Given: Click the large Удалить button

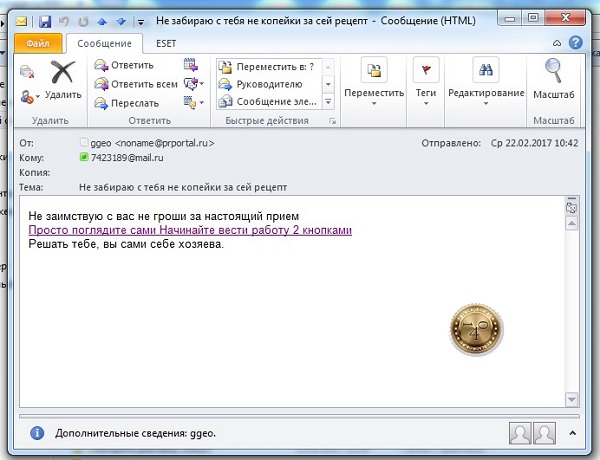Looking at the screenshot, I should [x=63, y=80].
